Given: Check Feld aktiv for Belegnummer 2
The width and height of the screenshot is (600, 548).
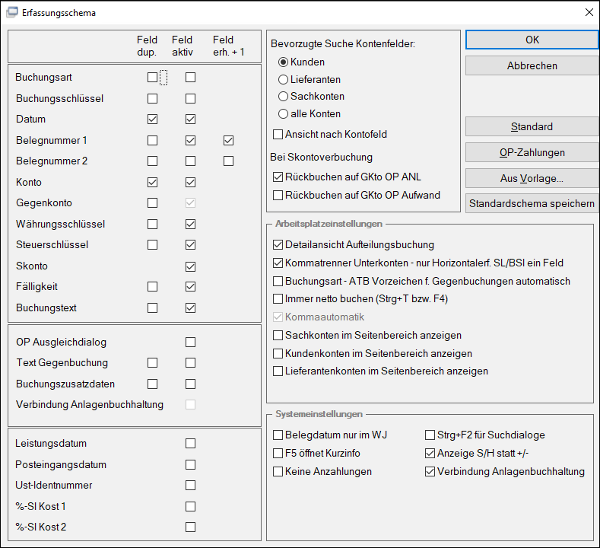Looking at the screenshot, I should [x=191, y=161].
